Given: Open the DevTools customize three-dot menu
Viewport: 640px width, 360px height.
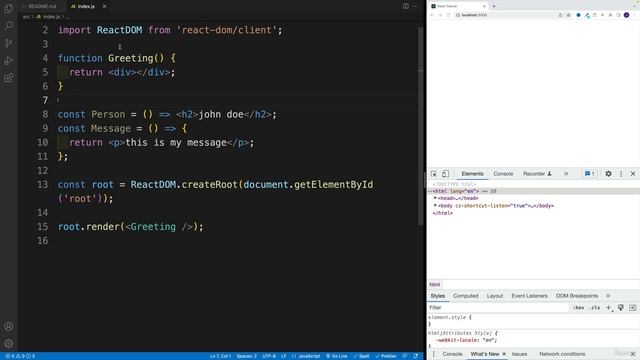Looking at the screenshot, I should 621,174.
